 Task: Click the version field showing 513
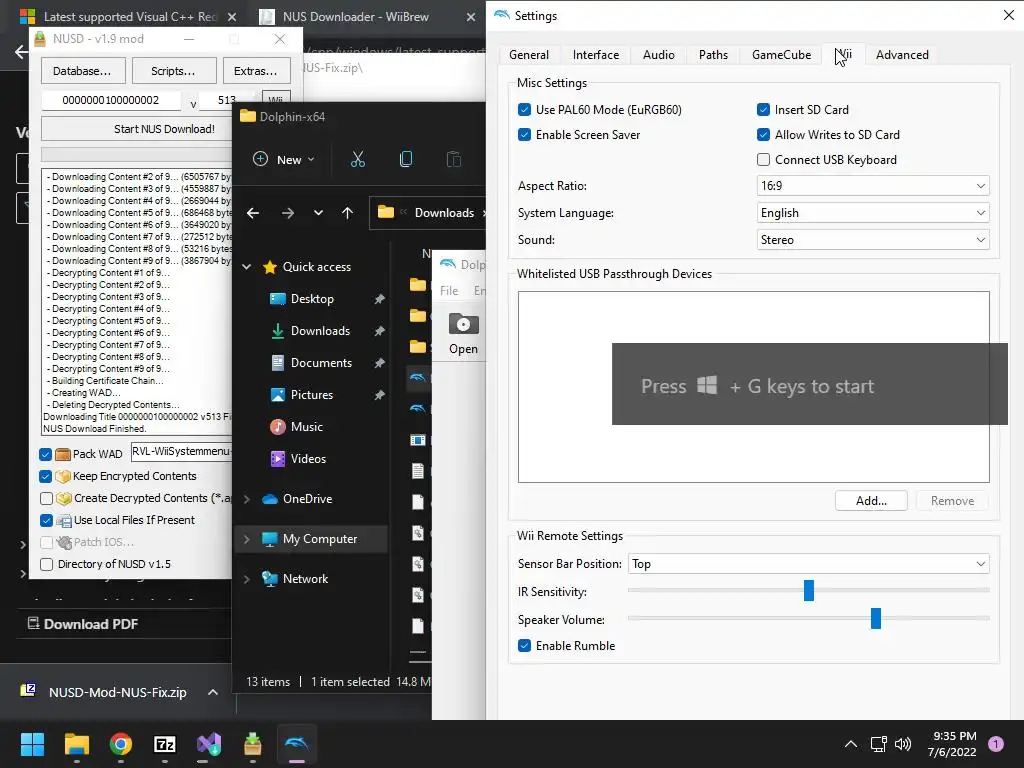(x=227, y=101)
